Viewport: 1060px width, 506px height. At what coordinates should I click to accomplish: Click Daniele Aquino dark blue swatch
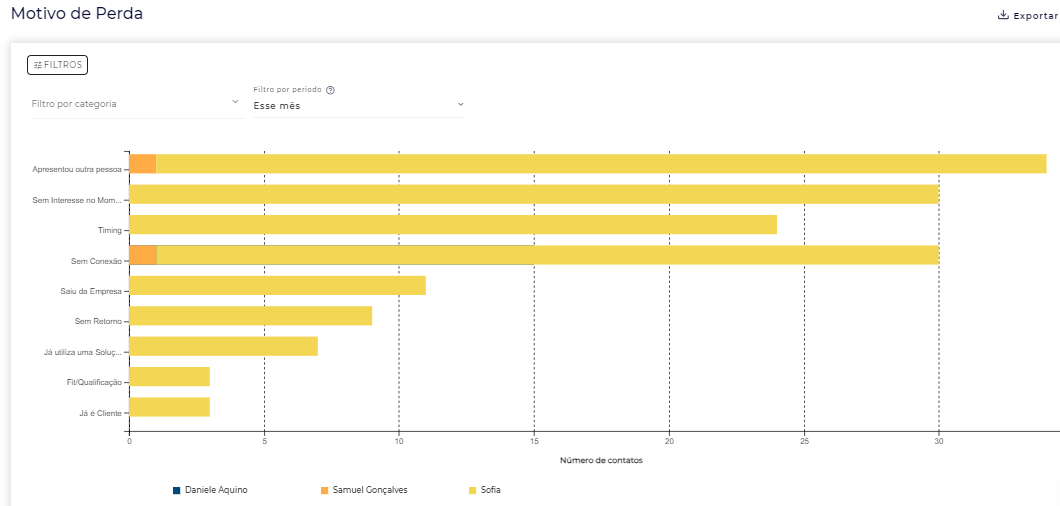click(x=177, y=490)
